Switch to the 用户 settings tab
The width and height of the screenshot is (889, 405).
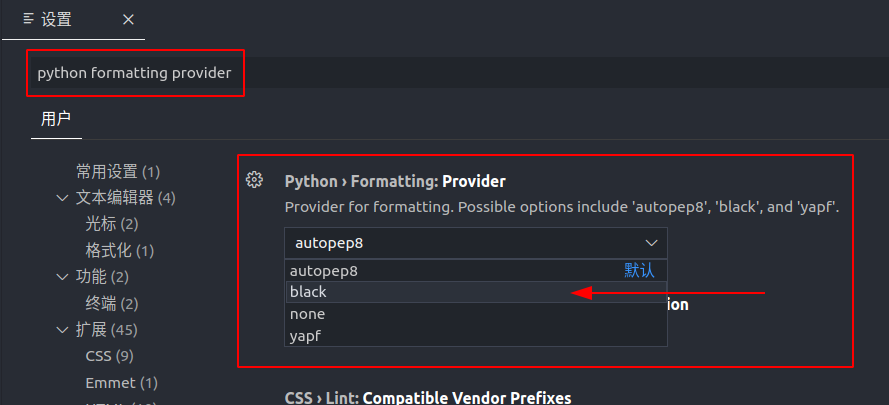point(56,119)
